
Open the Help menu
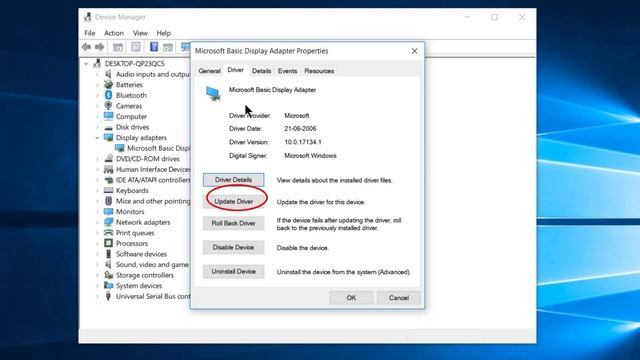click(x=164, y=33)
